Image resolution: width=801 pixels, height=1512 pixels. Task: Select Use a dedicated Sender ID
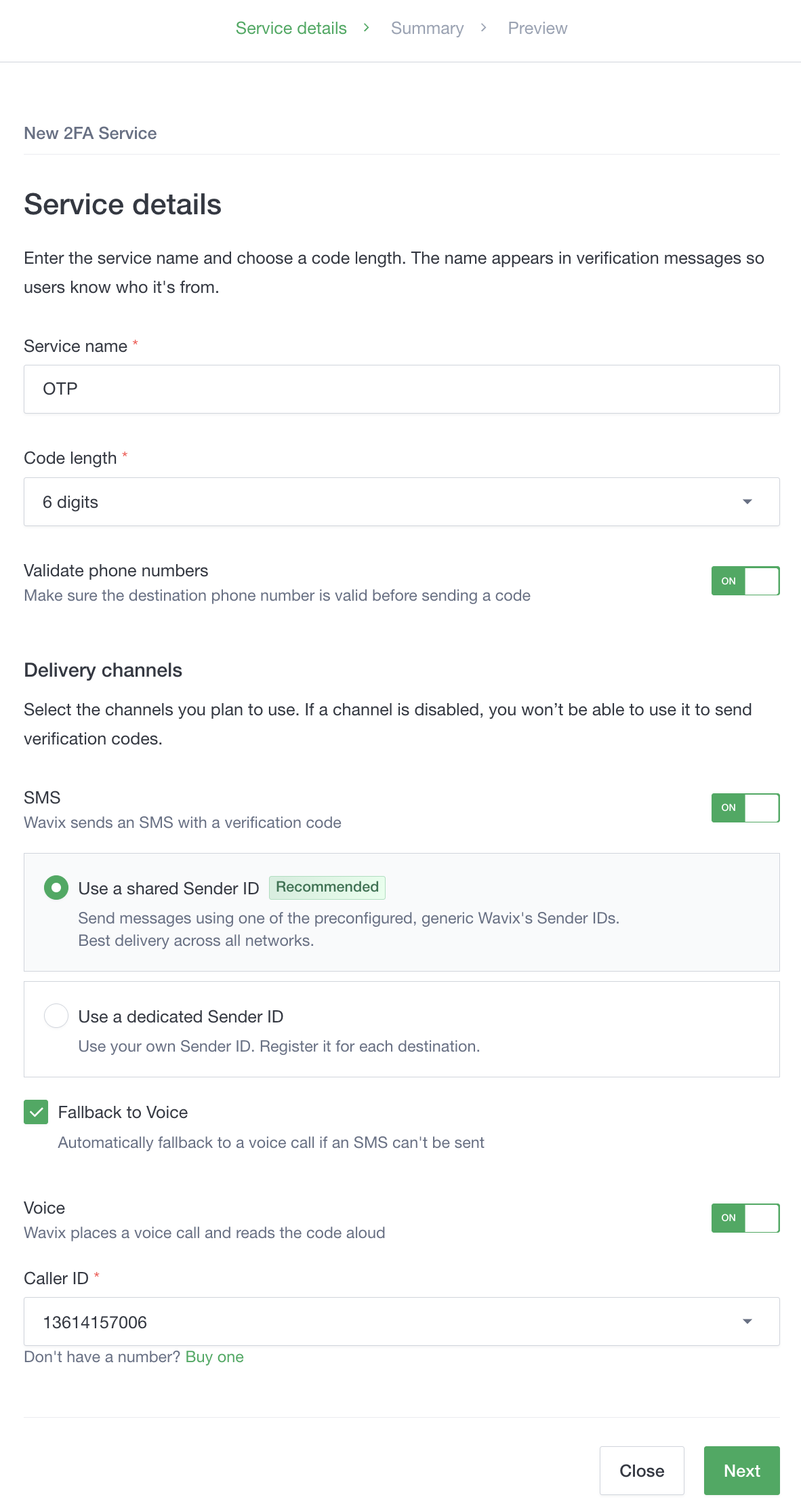click(x=56, y=1016)
